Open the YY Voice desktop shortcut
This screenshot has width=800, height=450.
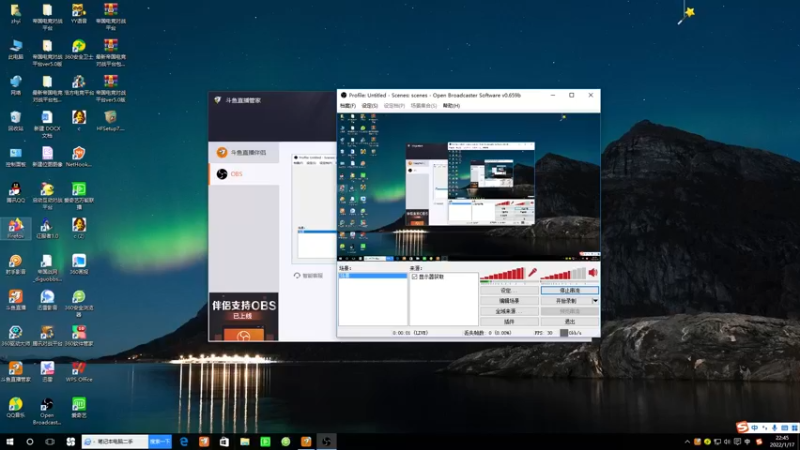point(79,13)
